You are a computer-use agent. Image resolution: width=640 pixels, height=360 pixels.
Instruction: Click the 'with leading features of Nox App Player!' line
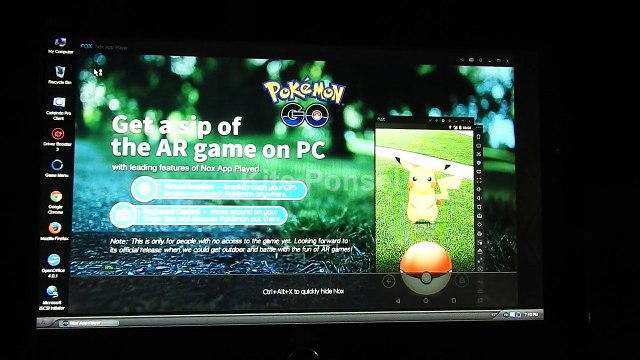[x=186, y=168]
